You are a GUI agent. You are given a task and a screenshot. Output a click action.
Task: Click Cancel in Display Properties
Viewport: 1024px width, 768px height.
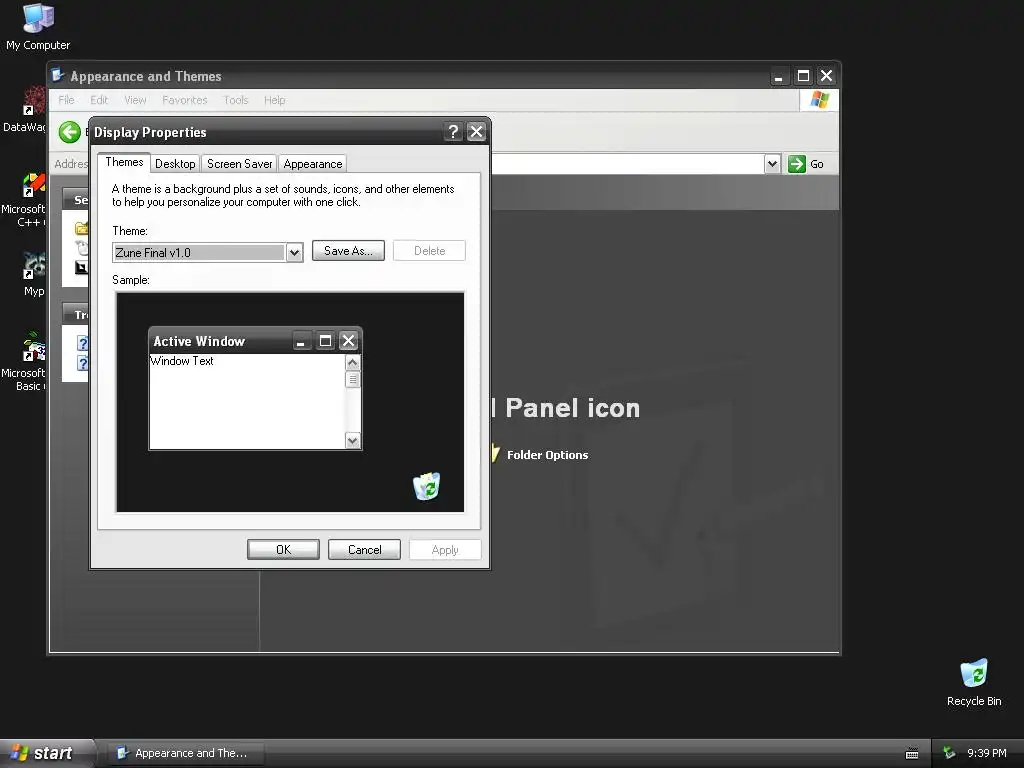(x=364, y=550)
